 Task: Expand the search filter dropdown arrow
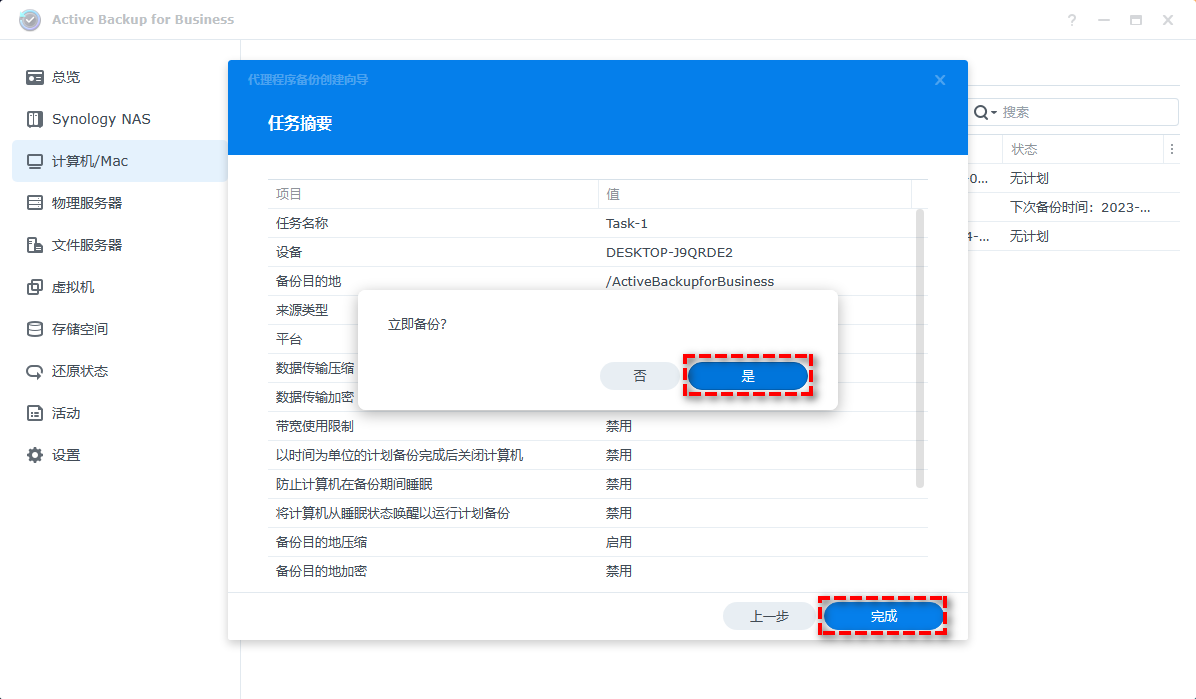click(x=995, y=112)
